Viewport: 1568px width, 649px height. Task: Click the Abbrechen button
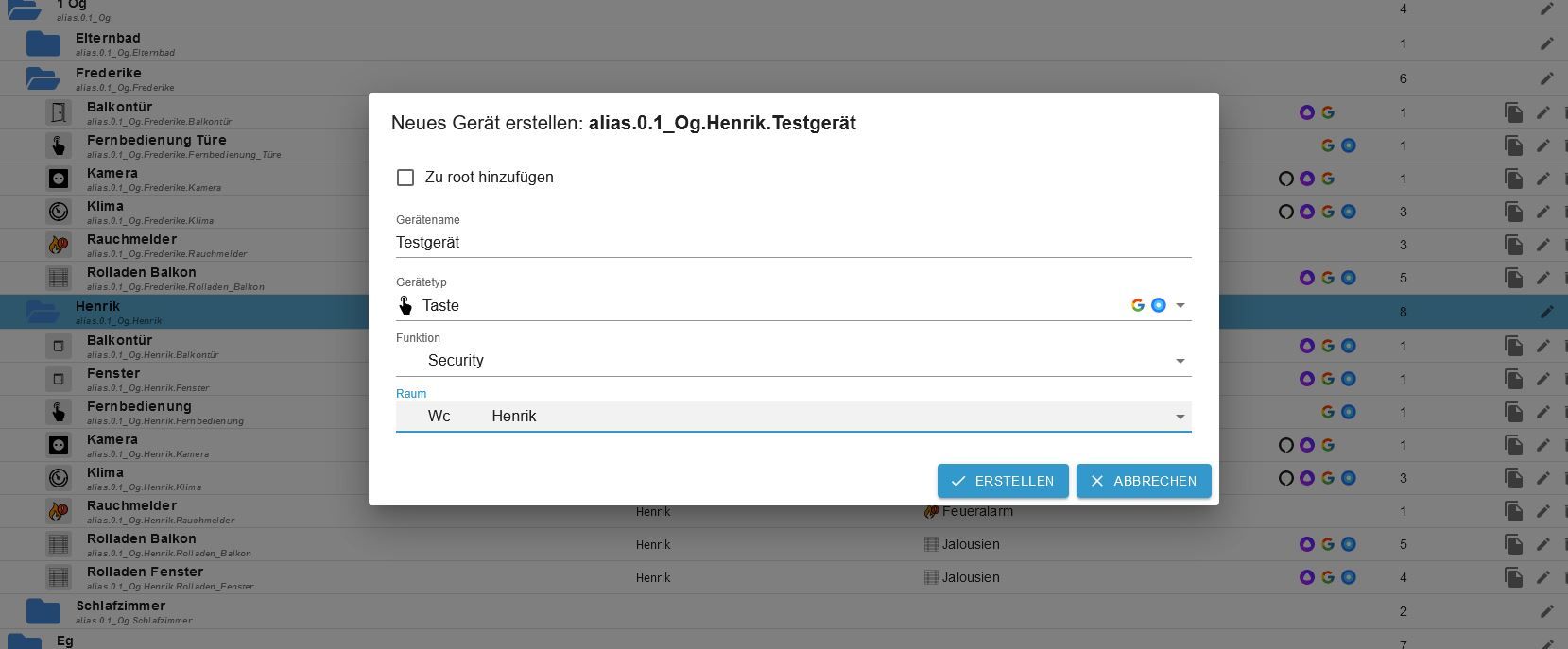click(x=1144, y=481)
